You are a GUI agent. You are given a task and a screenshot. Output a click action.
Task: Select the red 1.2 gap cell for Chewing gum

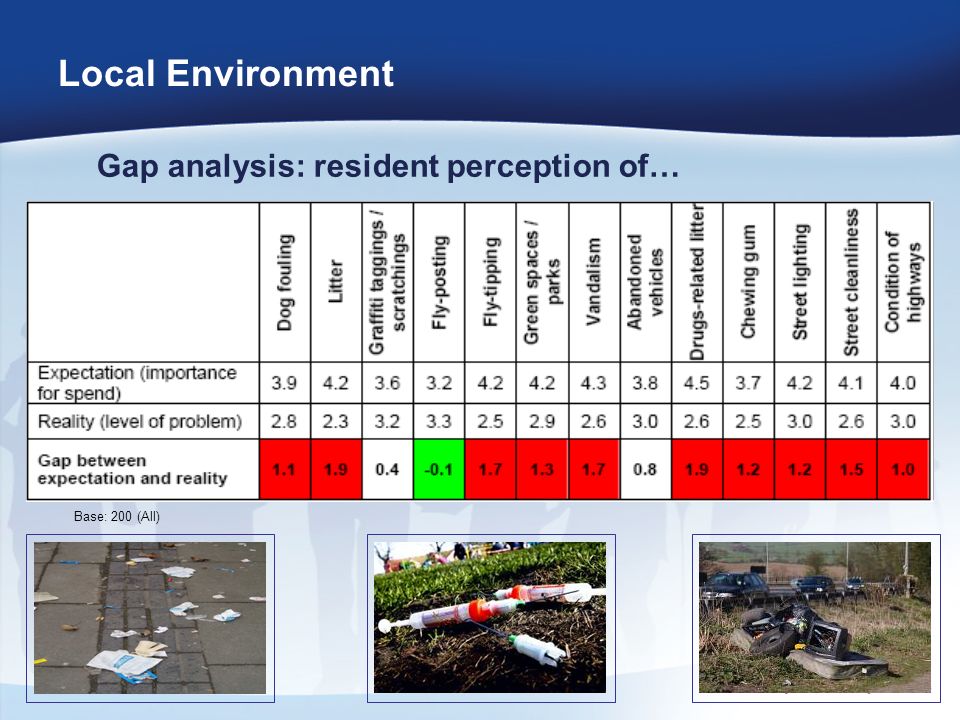pyautogui.click(x=748, y=470)
